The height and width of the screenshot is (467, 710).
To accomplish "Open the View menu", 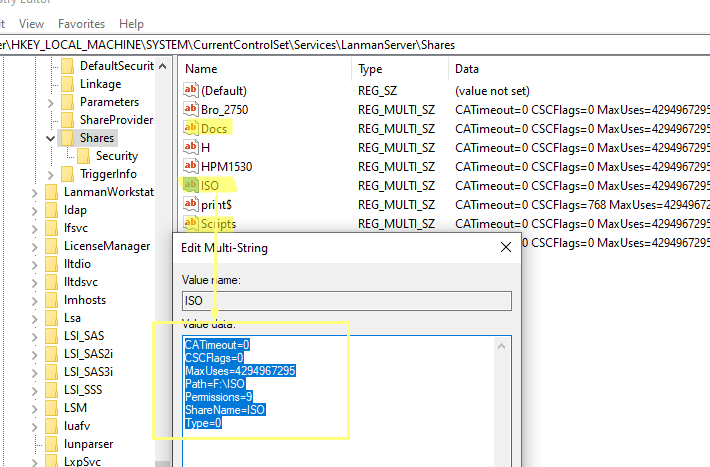I will (x=31, y=23).
